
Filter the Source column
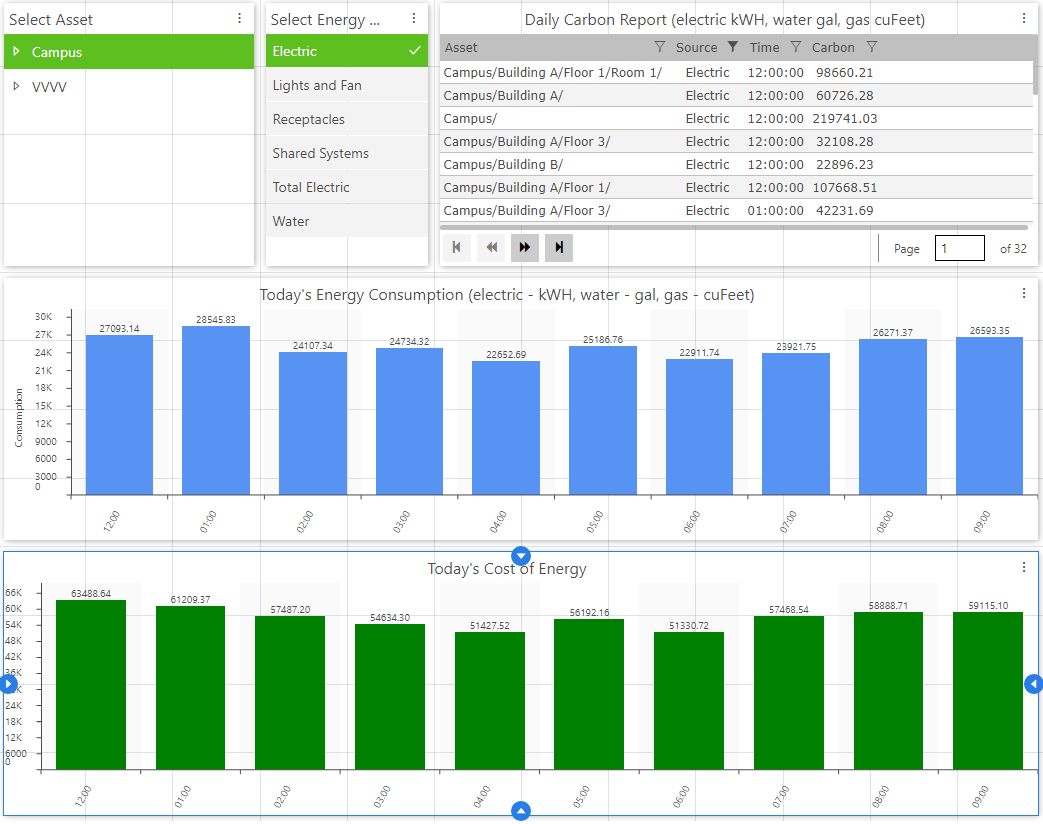click(732, 47)
